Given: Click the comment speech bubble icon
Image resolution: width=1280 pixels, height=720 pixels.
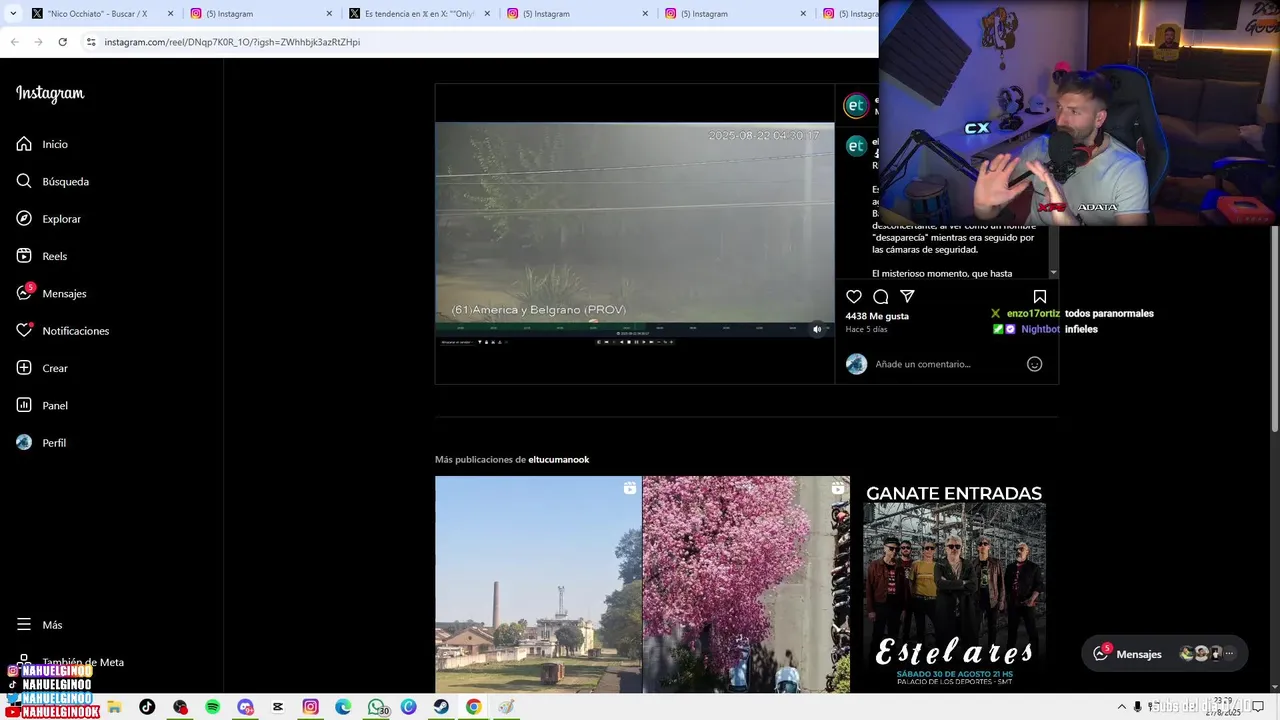Looking at the screenshot, I should pos(881,297).
